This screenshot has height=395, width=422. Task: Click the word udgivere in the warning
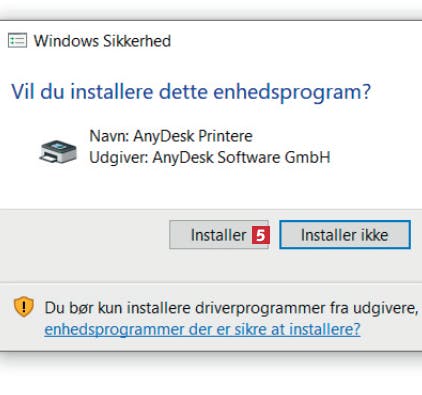pyautogui.click(x=386, y=308)
